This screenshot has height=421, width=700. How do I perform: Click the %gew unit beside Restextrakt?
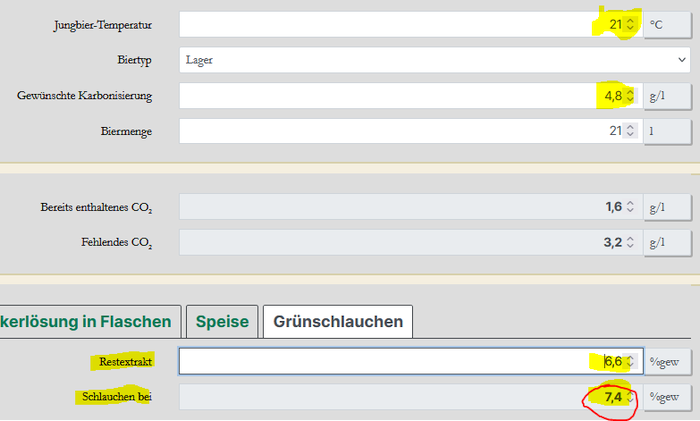point(666,362)
